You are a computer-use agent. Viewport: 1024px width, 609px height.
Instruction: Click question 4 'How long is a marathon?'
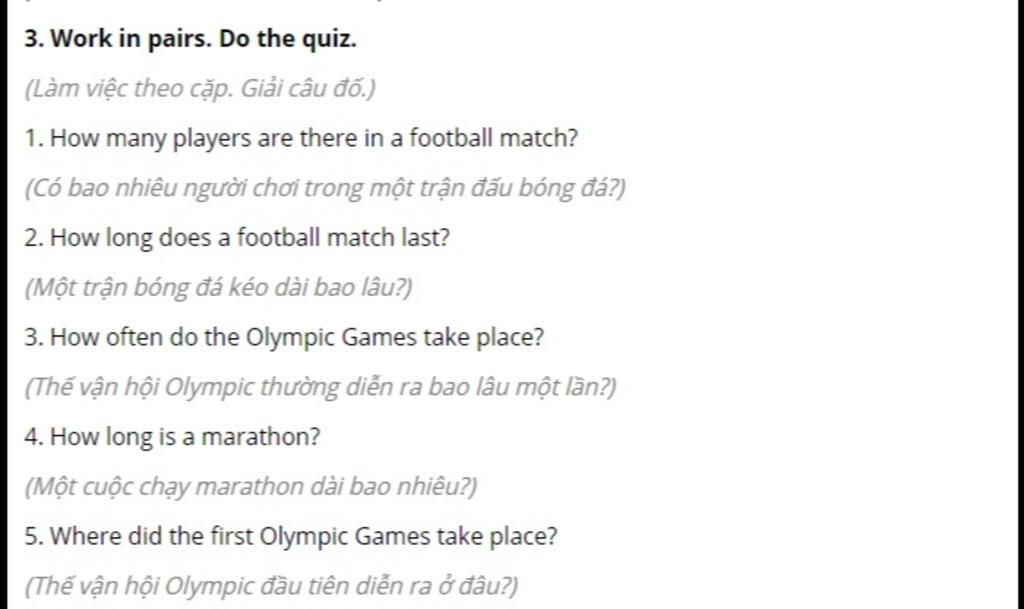172,437
